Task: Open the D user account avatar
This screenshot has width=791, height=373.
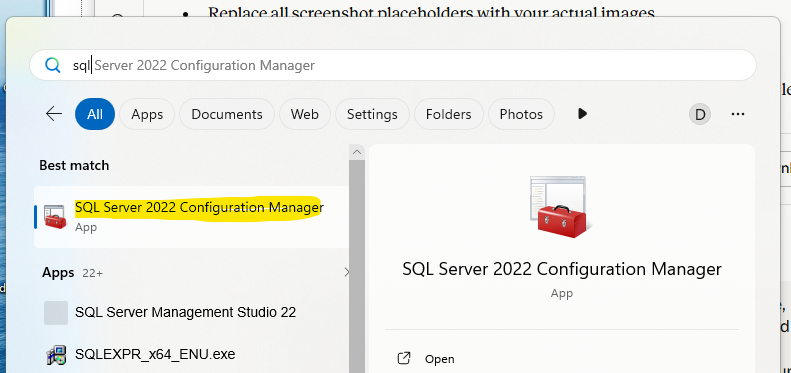Action: point(700,115)
